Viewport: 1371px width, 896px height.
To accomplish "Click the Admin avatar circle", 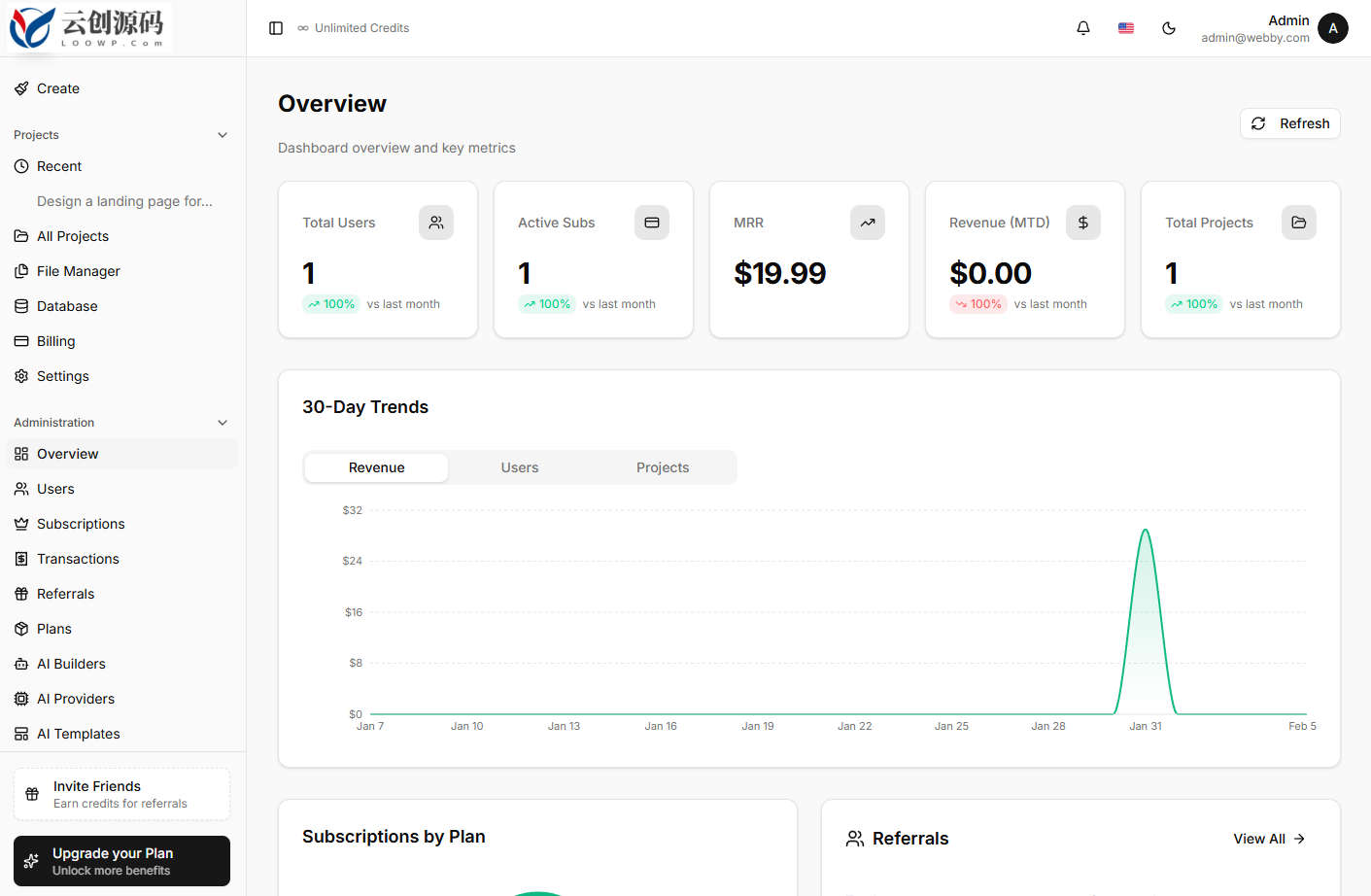I will [1333, 28].
